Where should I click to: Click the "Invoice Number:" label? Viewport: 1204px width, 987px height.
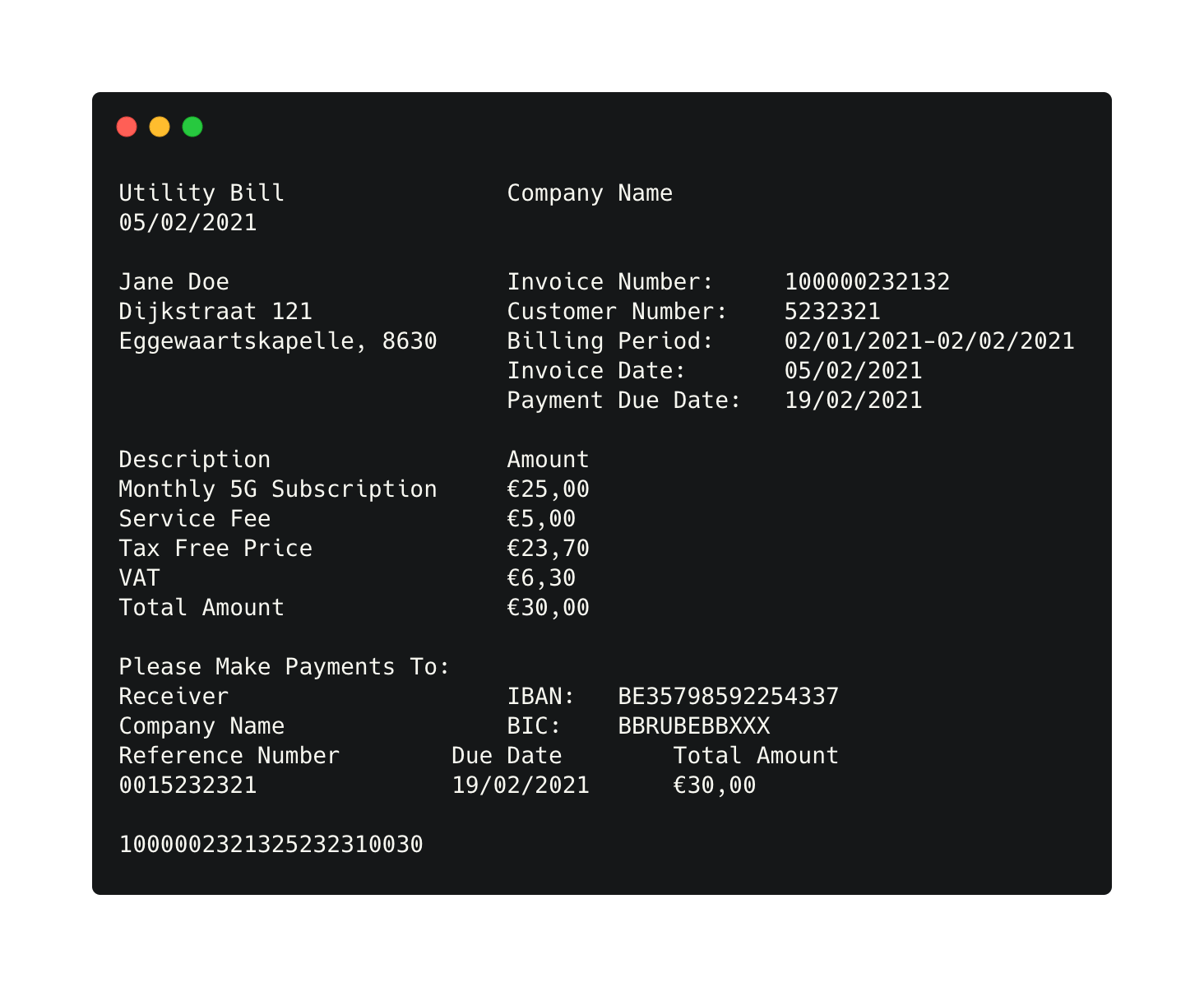pos(610,281)
